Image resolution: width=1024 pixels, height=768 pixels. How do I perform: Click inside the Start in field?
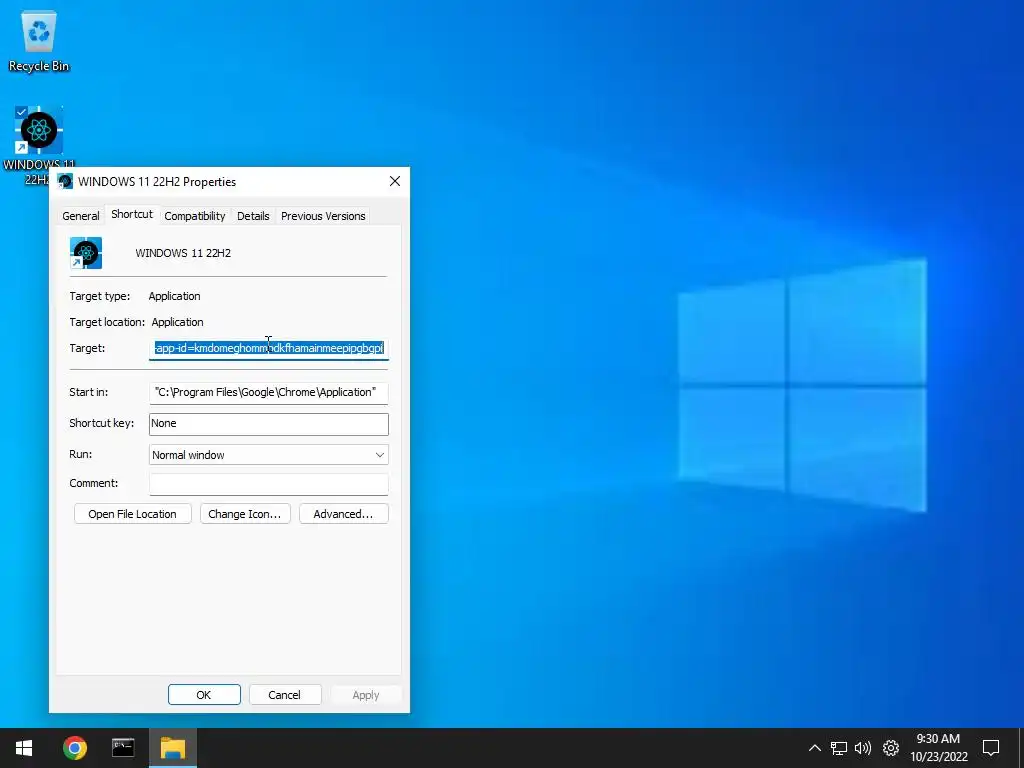[268, 392]
